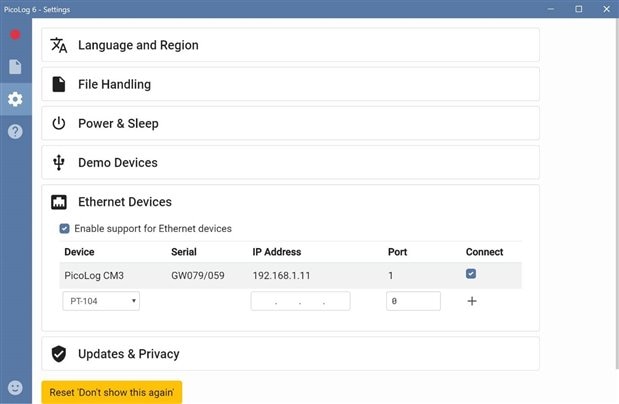
Task: Open the file document icon in sidebar
Action: [x=15, y=67]
